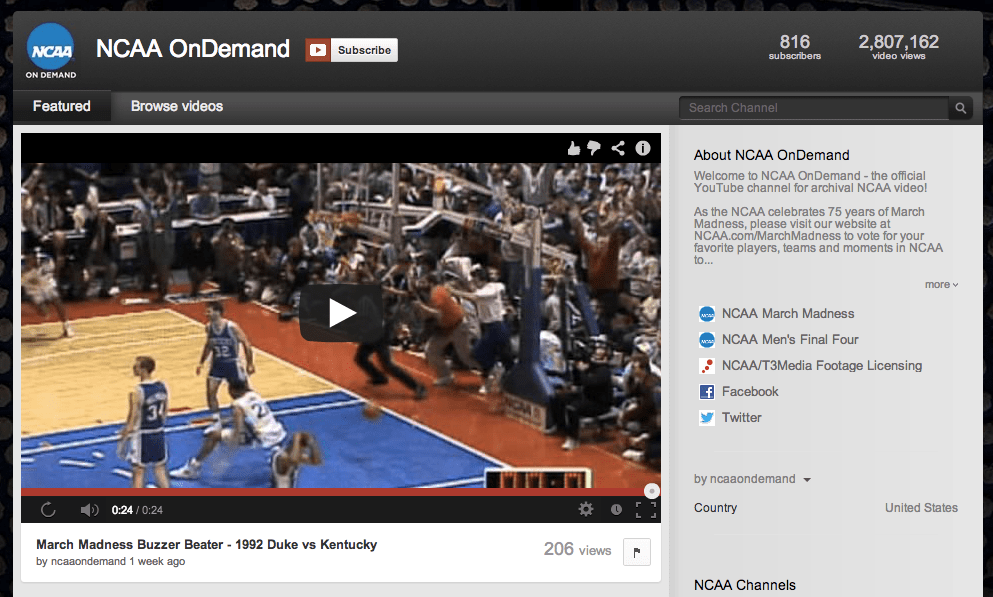Viewport: 993px width, 597px height.
Task: Like the video with thumbs-up icon
Action: point(573,148)
